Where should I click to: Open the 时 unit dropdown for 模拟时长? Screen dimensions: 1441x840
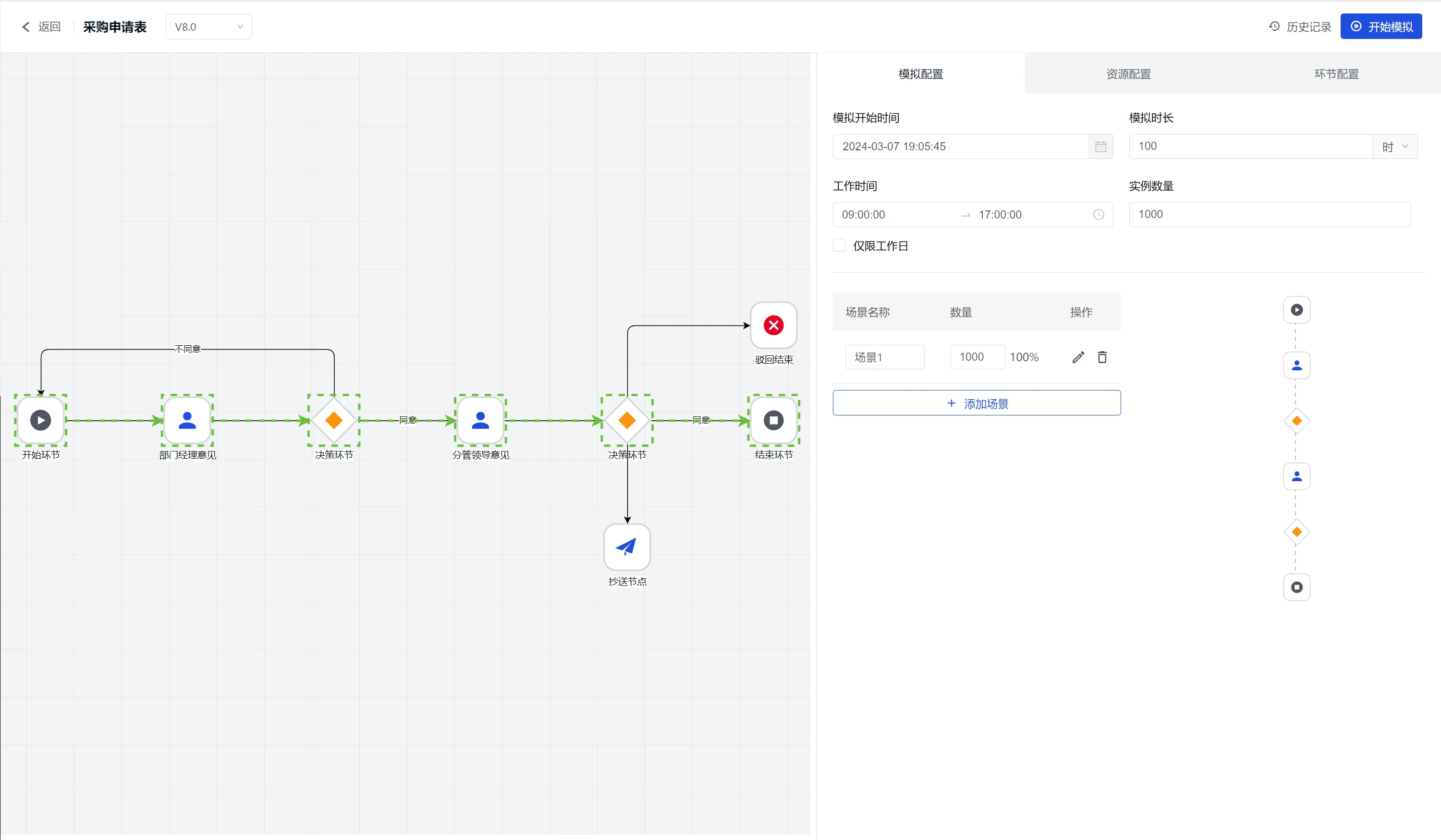click(x=1395, y=147)
